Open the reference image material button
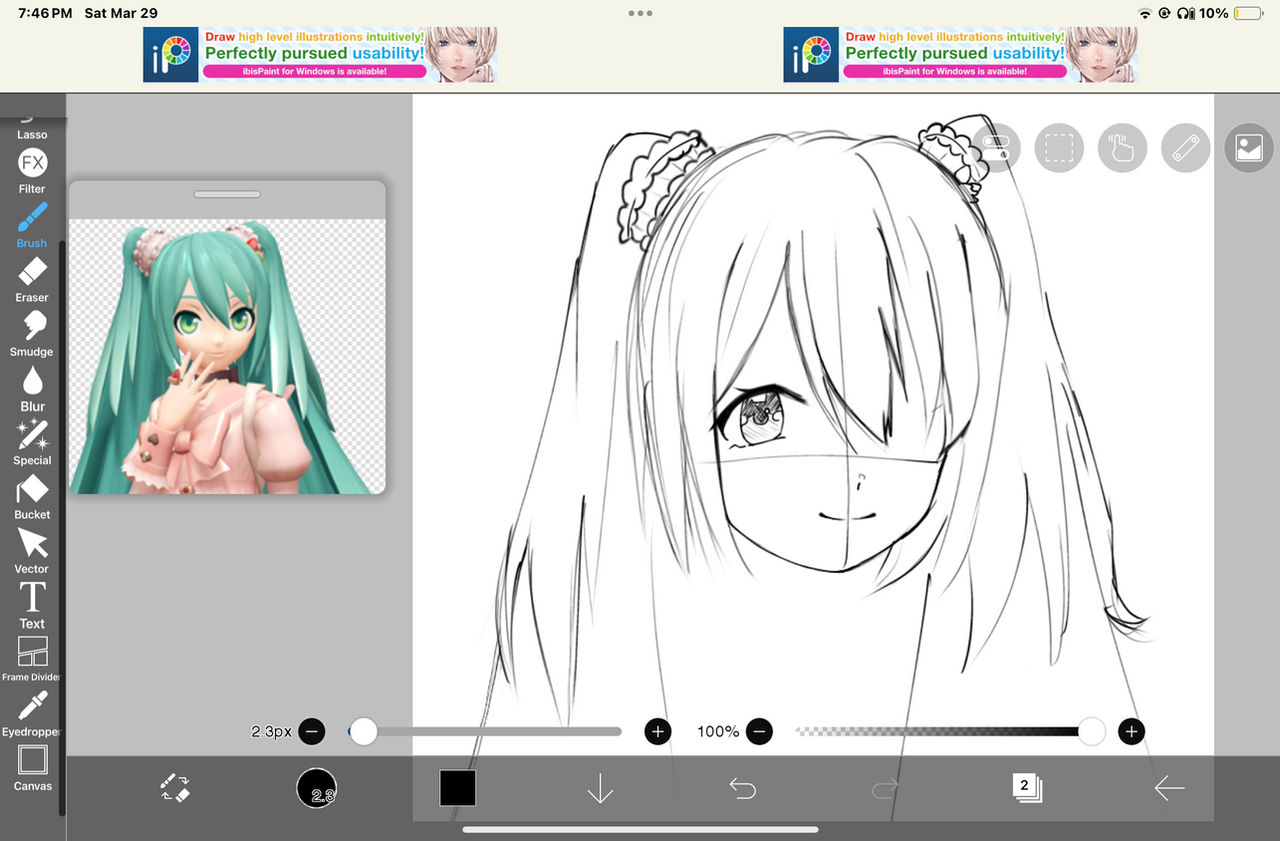 pyautogui.click(x=1249, y=148)
